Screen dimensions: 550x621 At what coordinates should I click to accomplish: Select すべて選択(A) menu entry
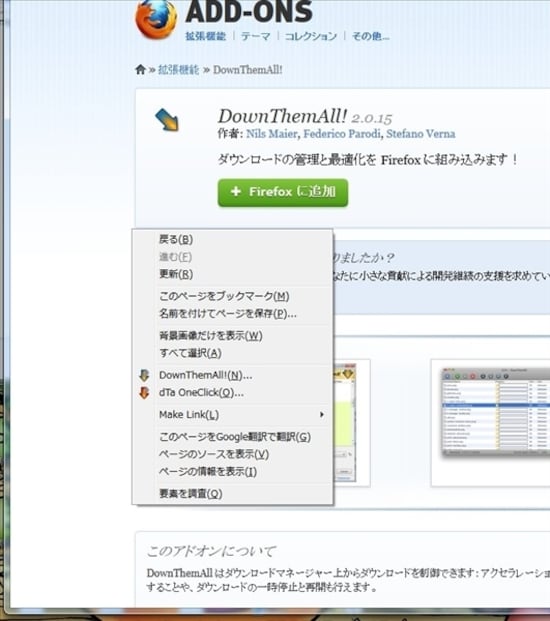point(233,353)
